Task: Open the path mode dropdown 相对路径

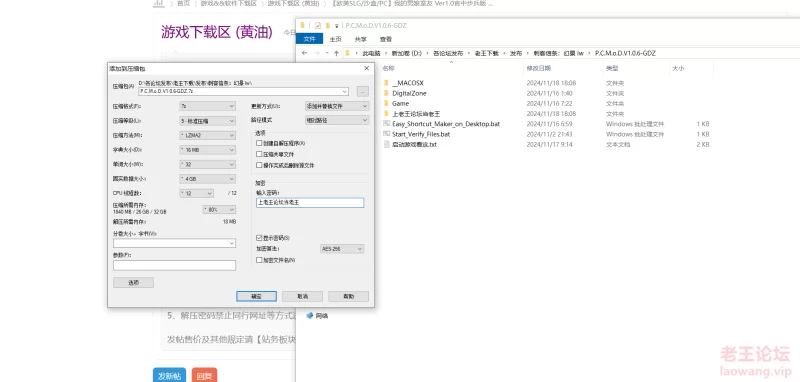Action: point(337,120)
